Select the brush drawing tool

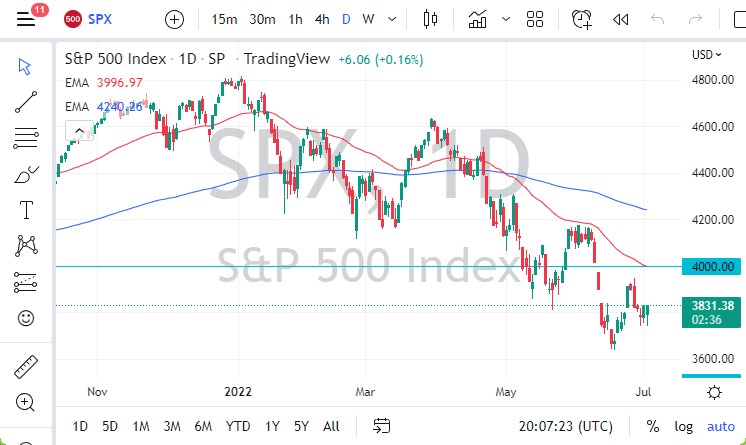[27, 174]
